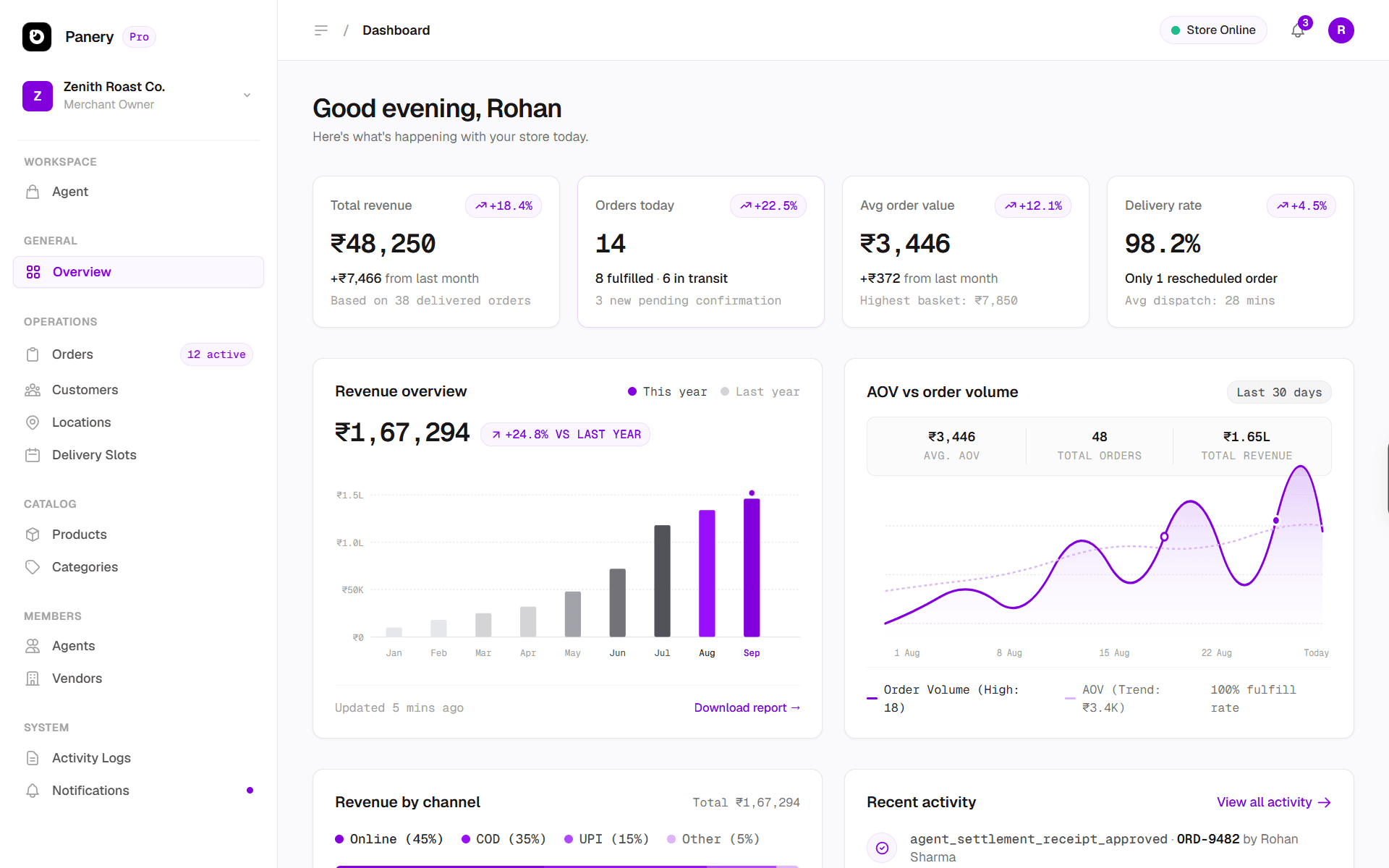The height and width of the screenshot is (868, 1389).
Task: Click the Avg order value card
Action: (x=966, y=252)
